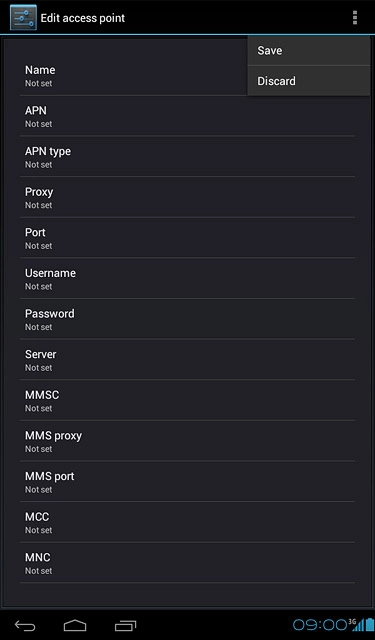Open the Name setting
375x640 pixels.
pos(134,76)
